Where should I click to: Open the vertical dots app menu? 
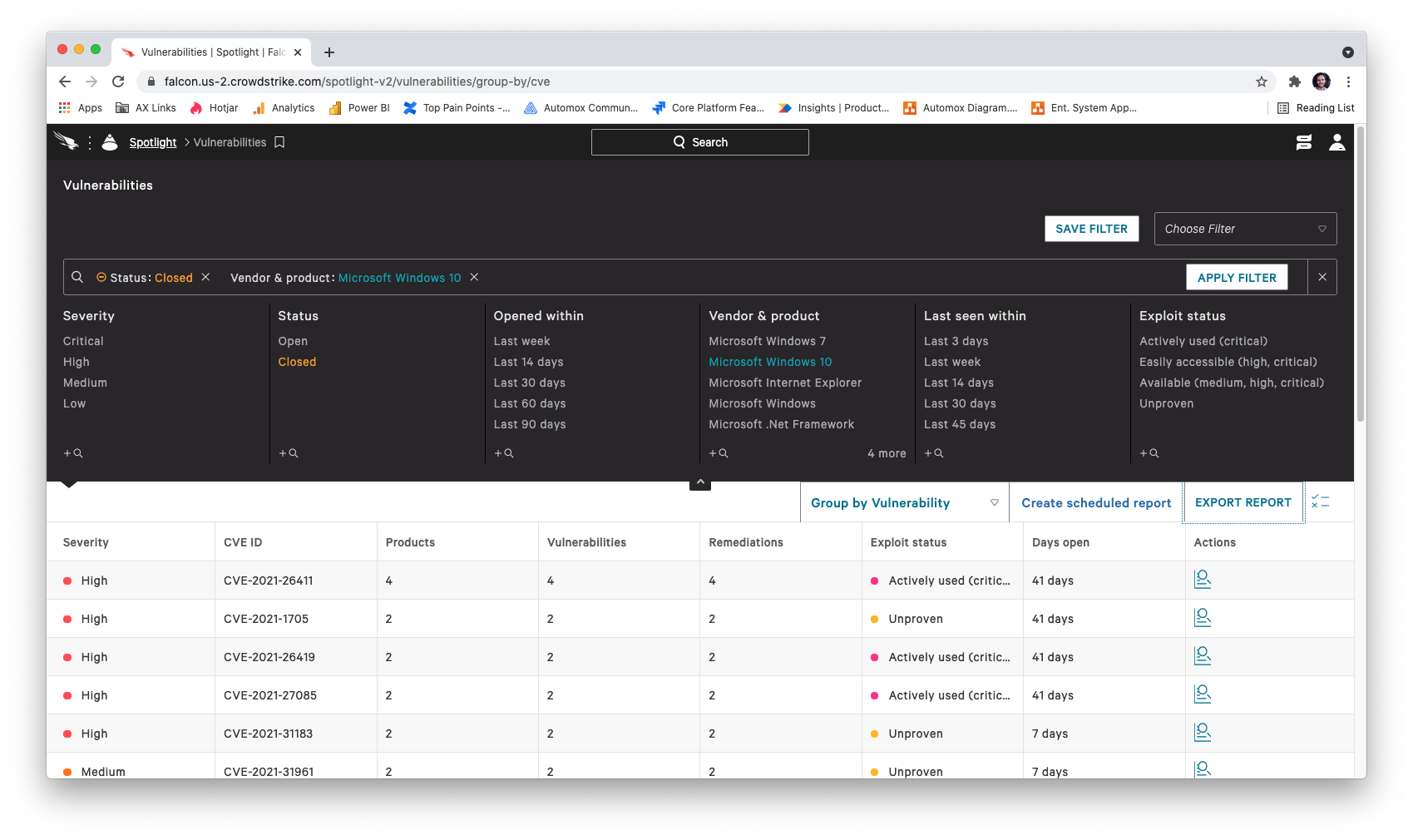point(90,142)
